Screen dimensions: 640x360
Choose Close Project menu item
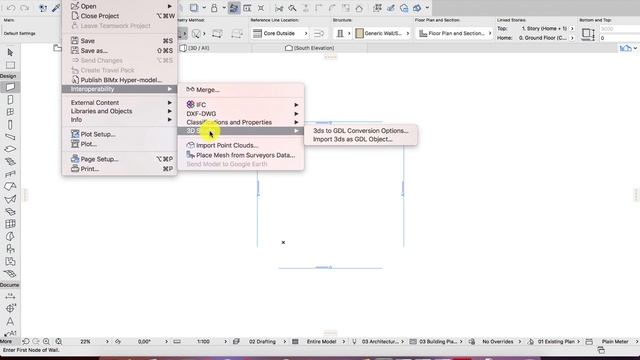pos(119,16)
